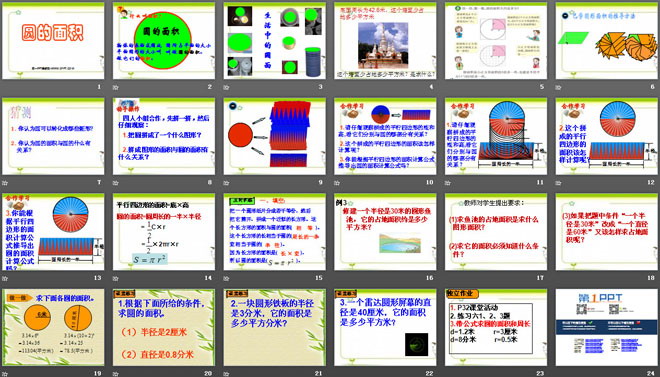Click the slide number 4 label

click(x=431, y=87)
